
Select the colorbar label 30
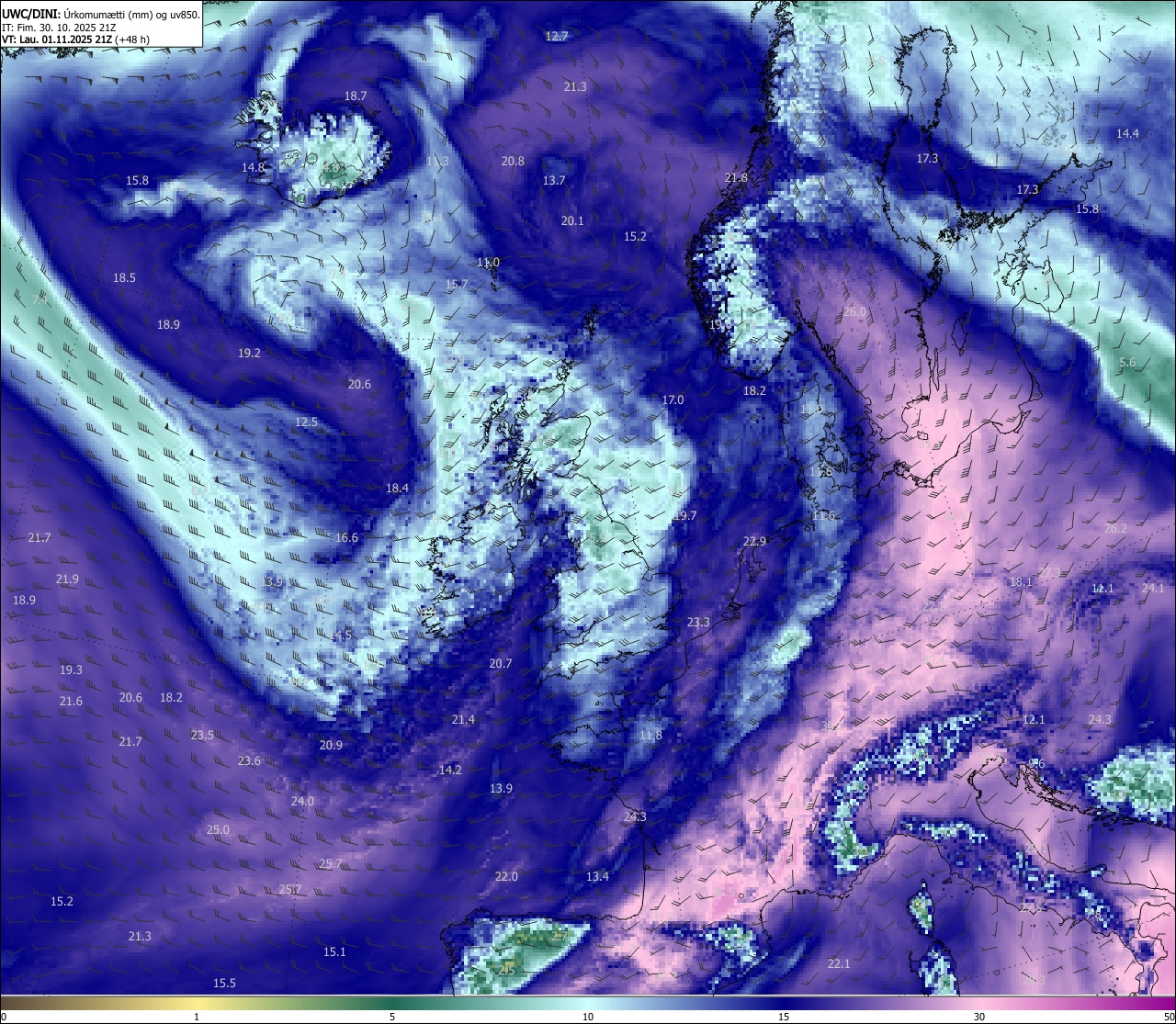point(979,1017)
